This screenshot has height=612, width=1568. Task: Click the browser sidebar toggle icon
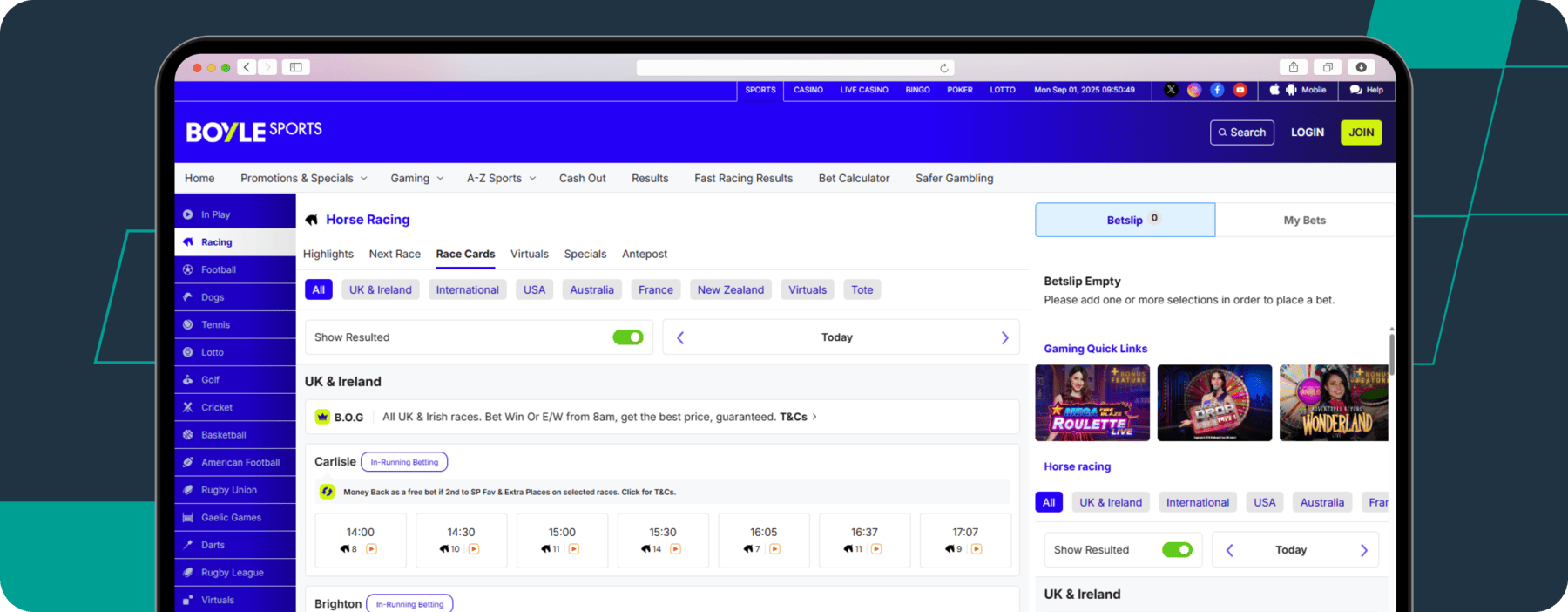(x=296, y=67)
